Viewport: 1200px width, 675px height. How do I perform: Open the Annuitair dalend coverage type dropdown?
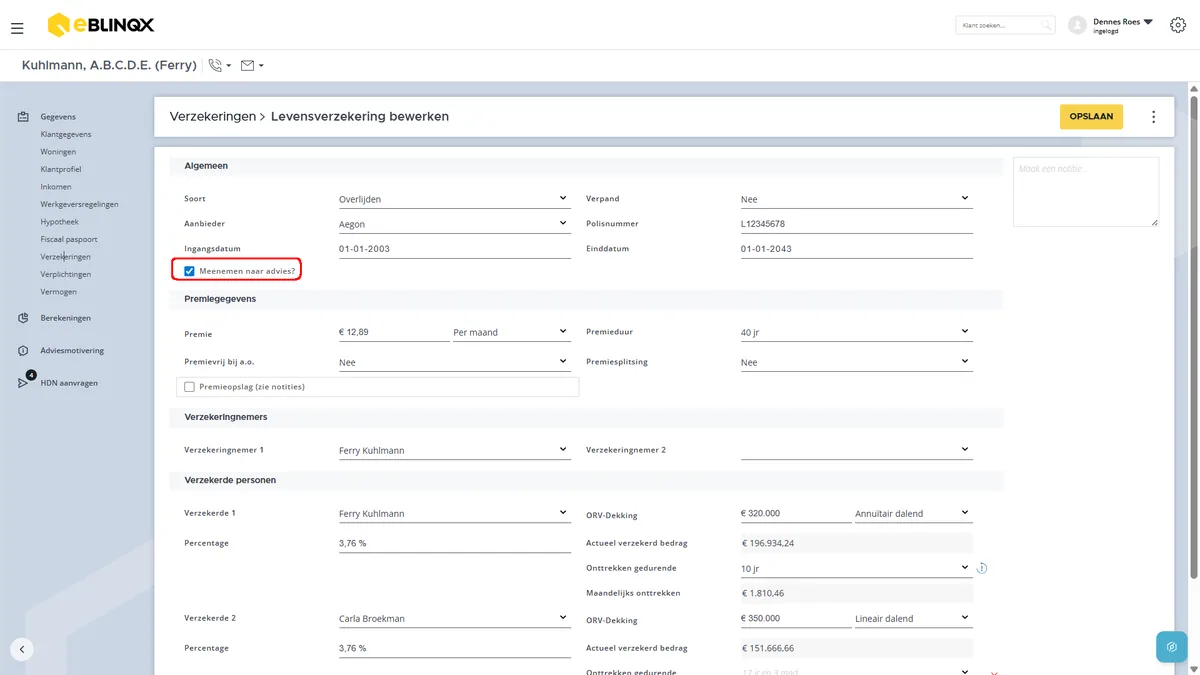point(913,514)
